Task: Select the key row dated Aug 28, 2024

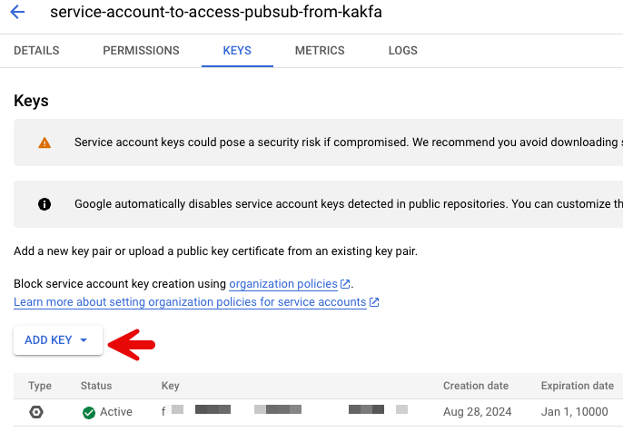Action: 318,412
